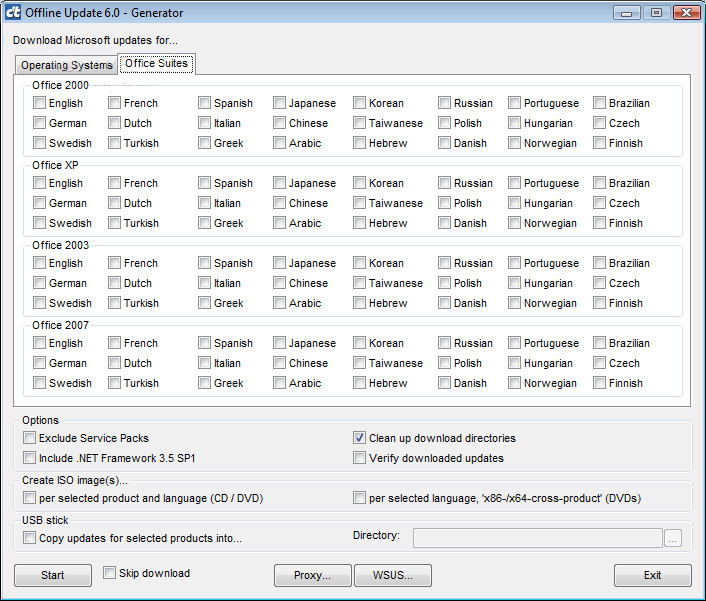
Task: Check Norwegian under Office 2007
Action: [x=514, y=383]
